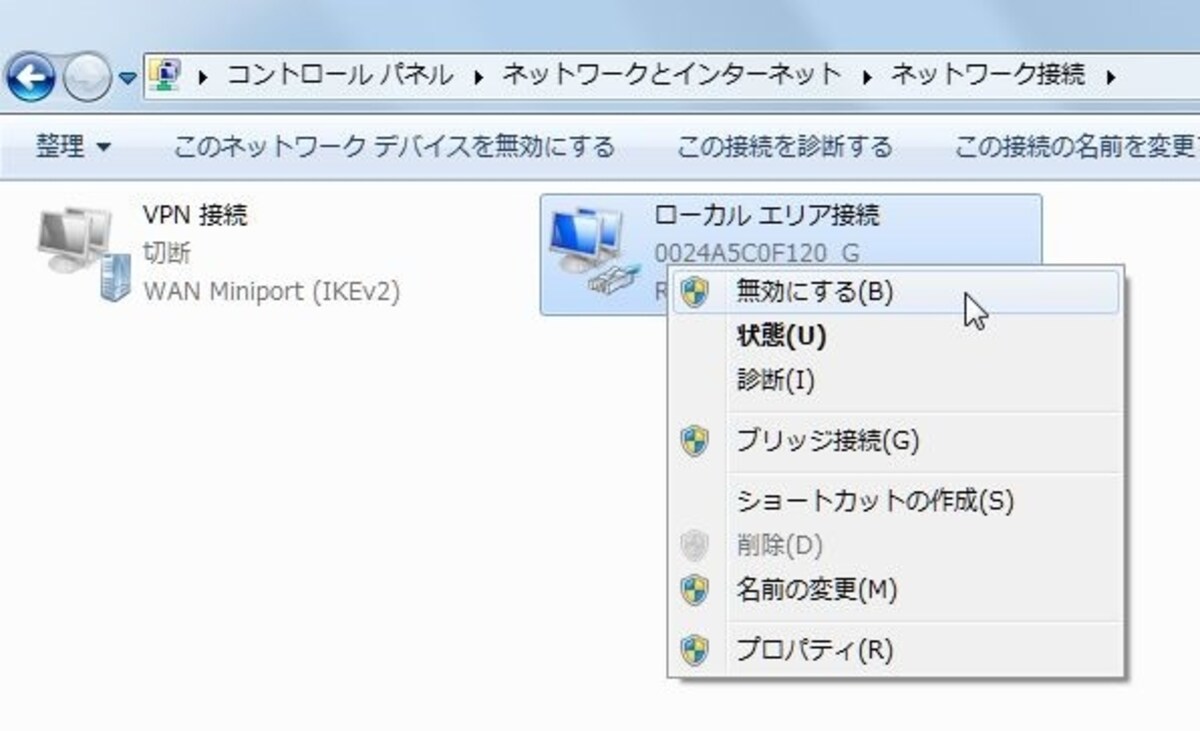Image resolution: width=1200 pixels, height=731 pixels.
Task: Open プロパティ(R) from context menu
Action: [x=896, y=650]
